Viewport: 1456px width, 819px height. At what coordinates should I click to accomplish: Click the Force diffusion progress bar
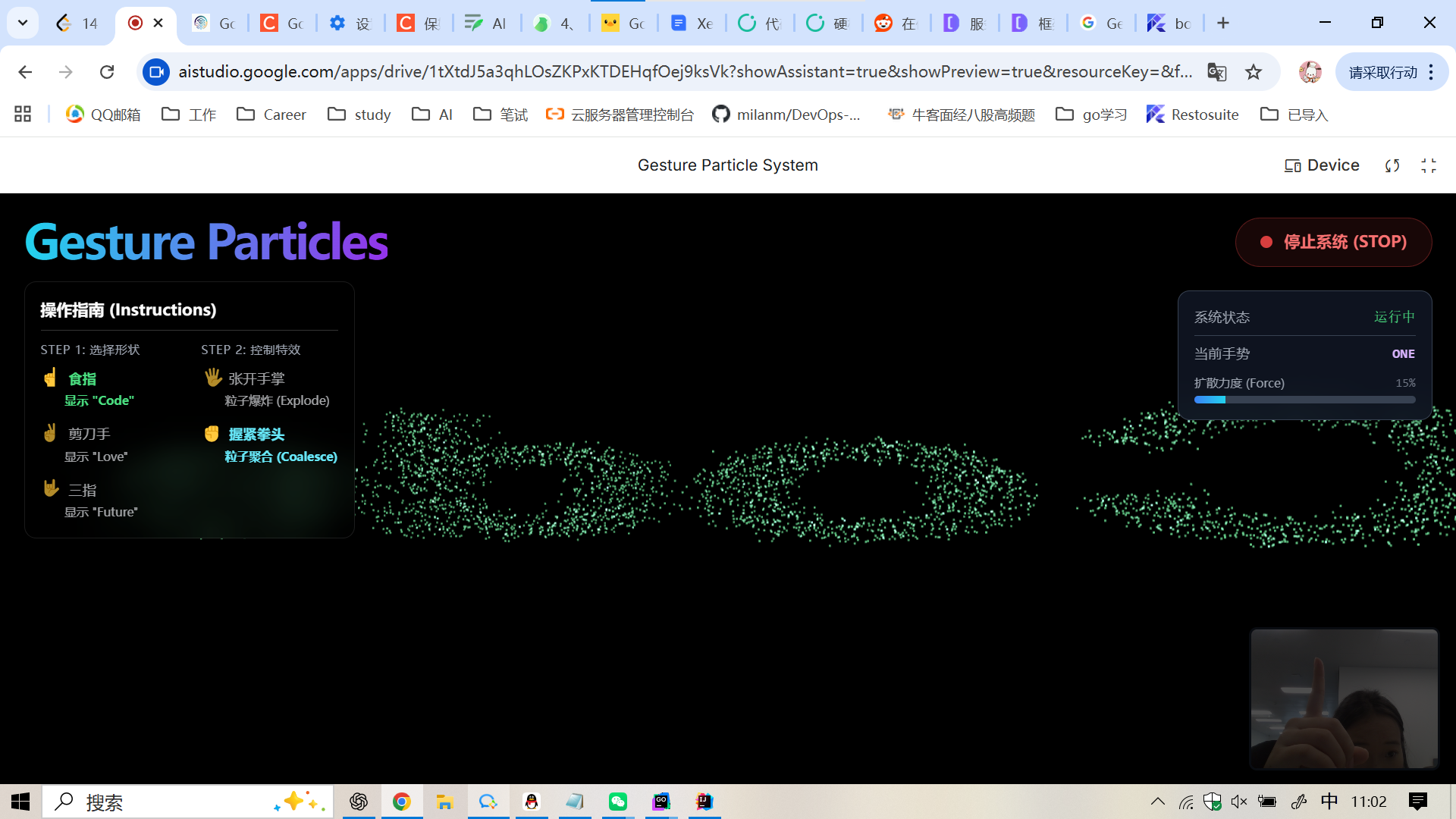[1304, 400]
